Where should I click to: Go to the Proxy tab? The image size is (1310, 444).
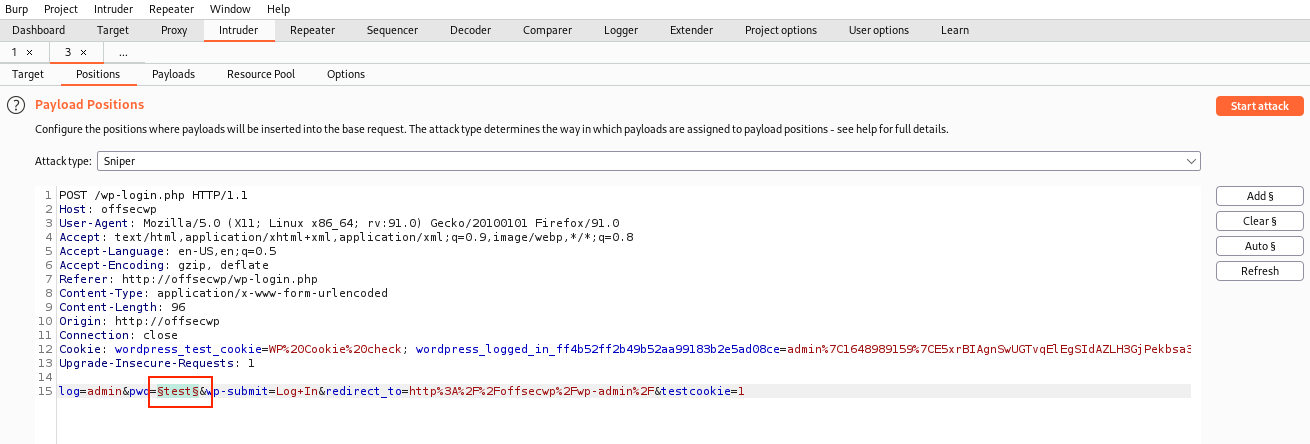[174, 30]
